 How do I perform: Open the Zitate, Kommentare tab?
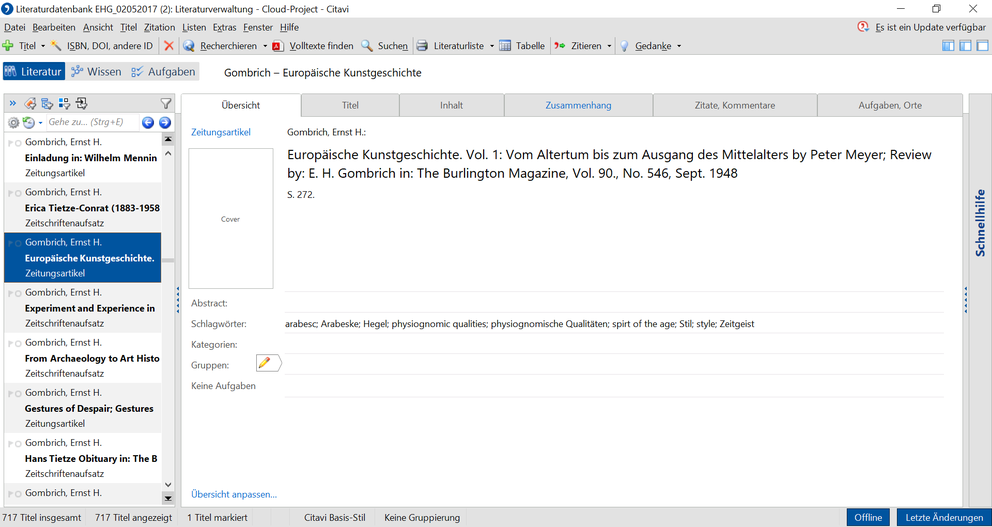click(x=734, y=105)
